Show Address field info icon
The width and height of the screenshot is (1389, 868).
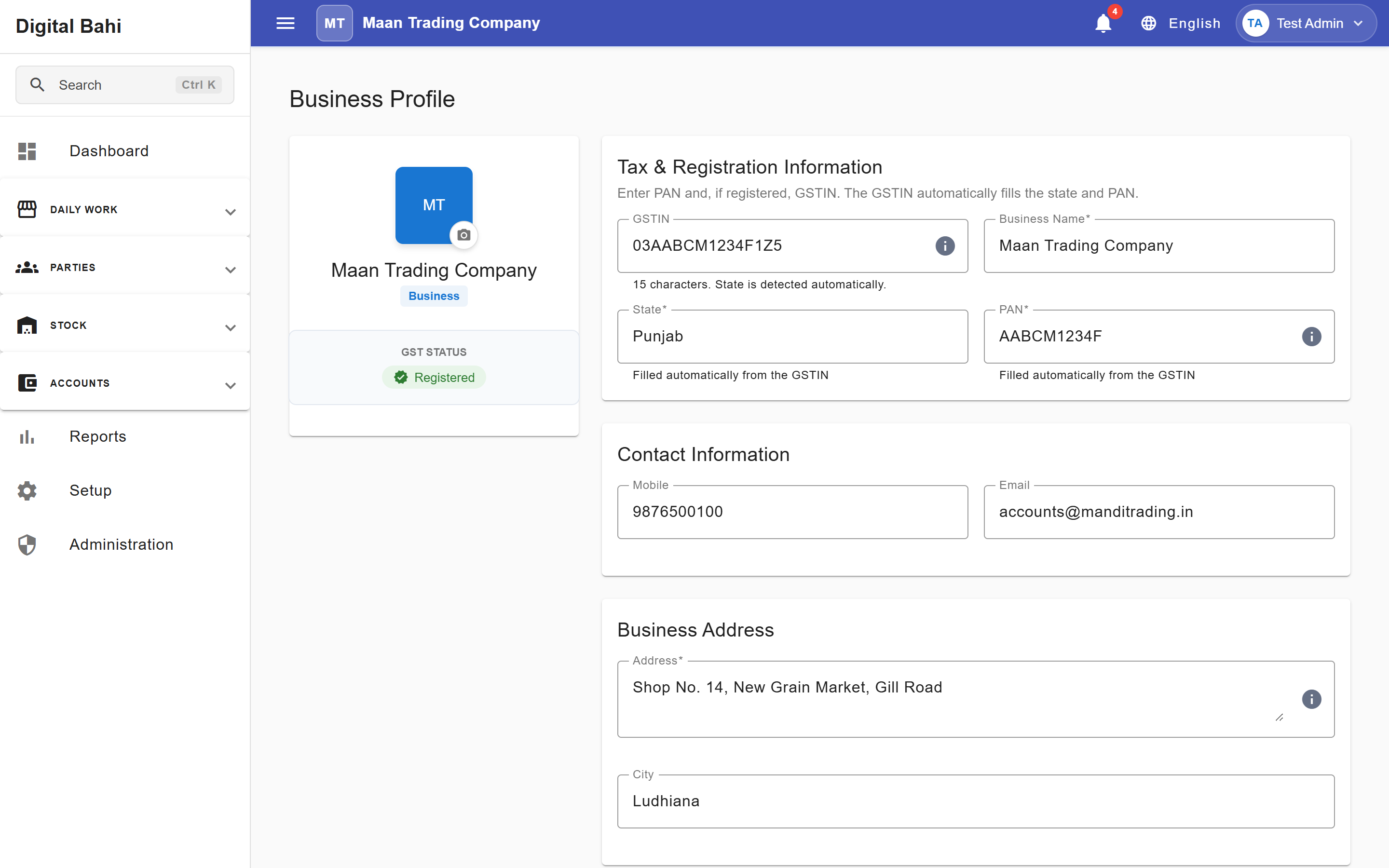pyautogui.click(x=1311, y=699)
